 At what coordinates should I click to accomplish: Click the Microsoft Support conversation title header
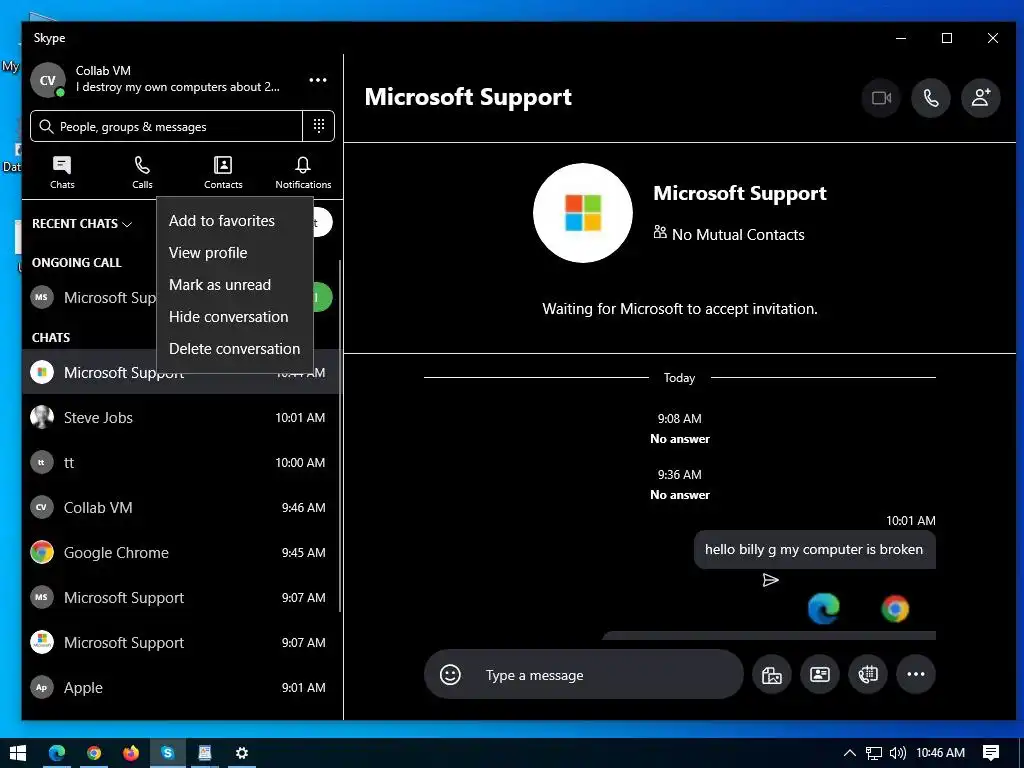coord(468,97)
